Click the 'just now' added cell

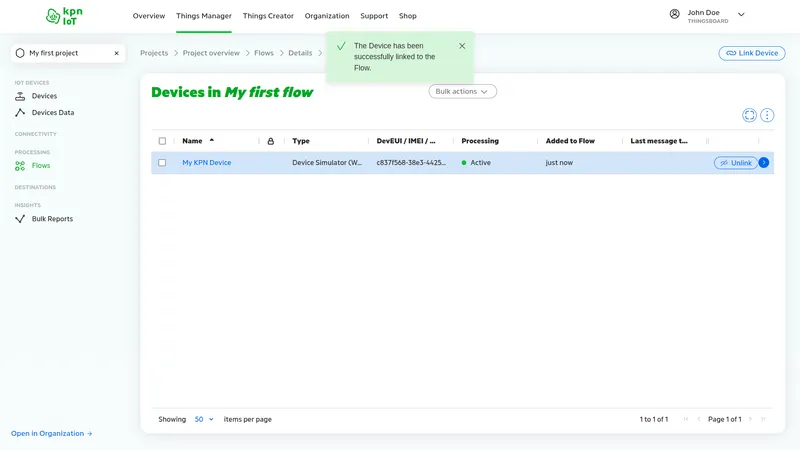point(559,163)
